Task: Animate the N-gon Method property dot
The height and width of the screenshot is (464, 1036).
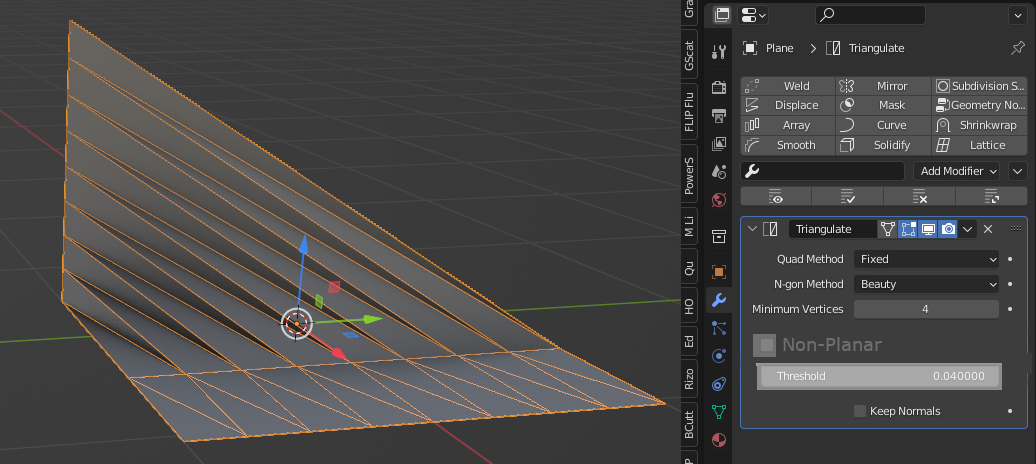Action: click(x=1010, y=284)
